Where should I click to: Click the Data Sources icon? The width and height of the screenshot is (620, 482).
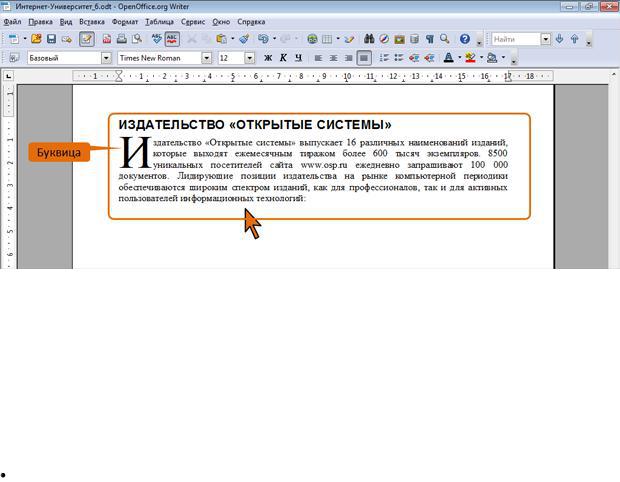tap(414, 39)
